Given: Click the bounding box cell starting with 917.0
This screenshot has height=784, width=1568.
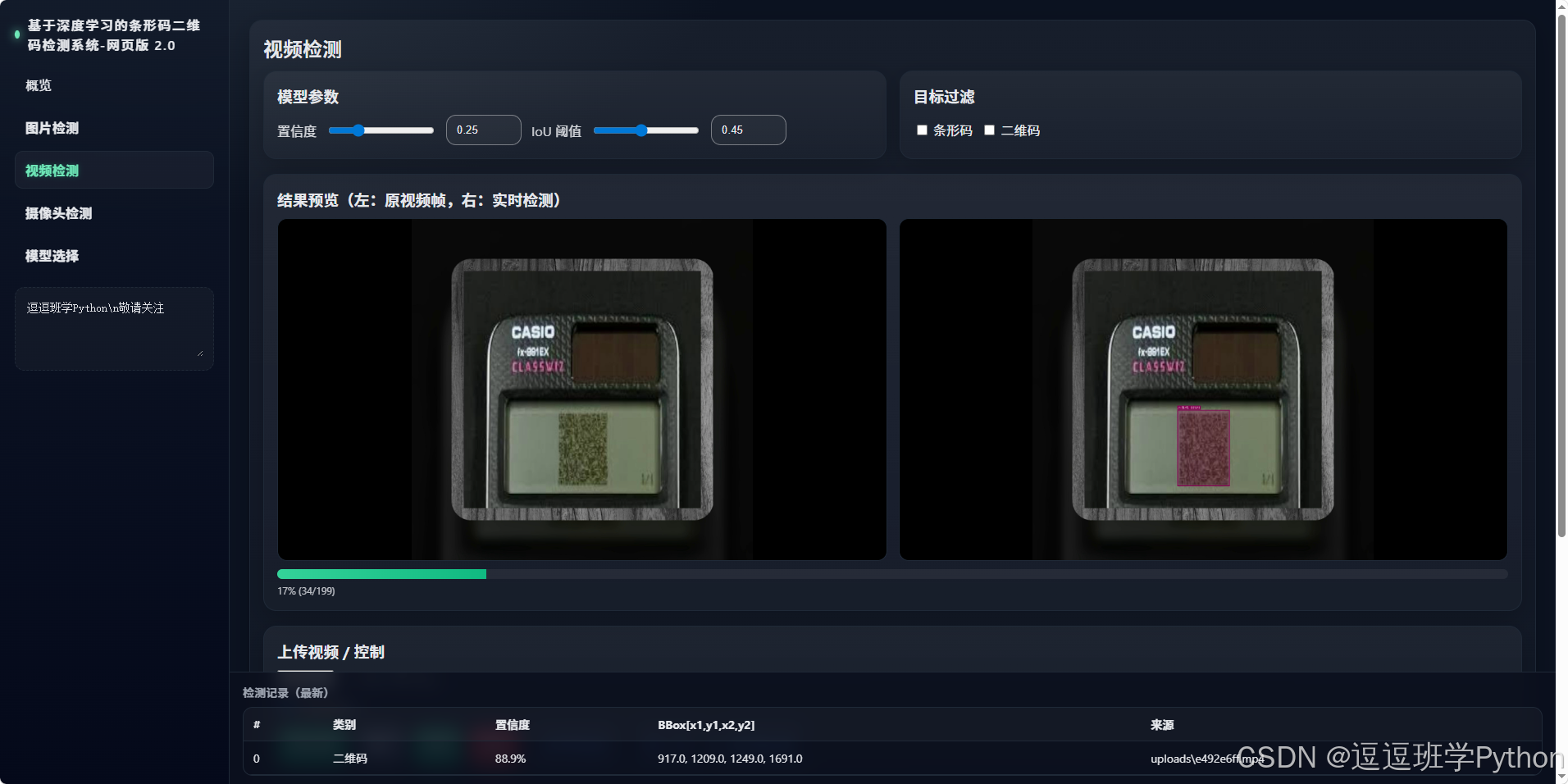Looking at the screenshot, I should [x=730, y=759].
